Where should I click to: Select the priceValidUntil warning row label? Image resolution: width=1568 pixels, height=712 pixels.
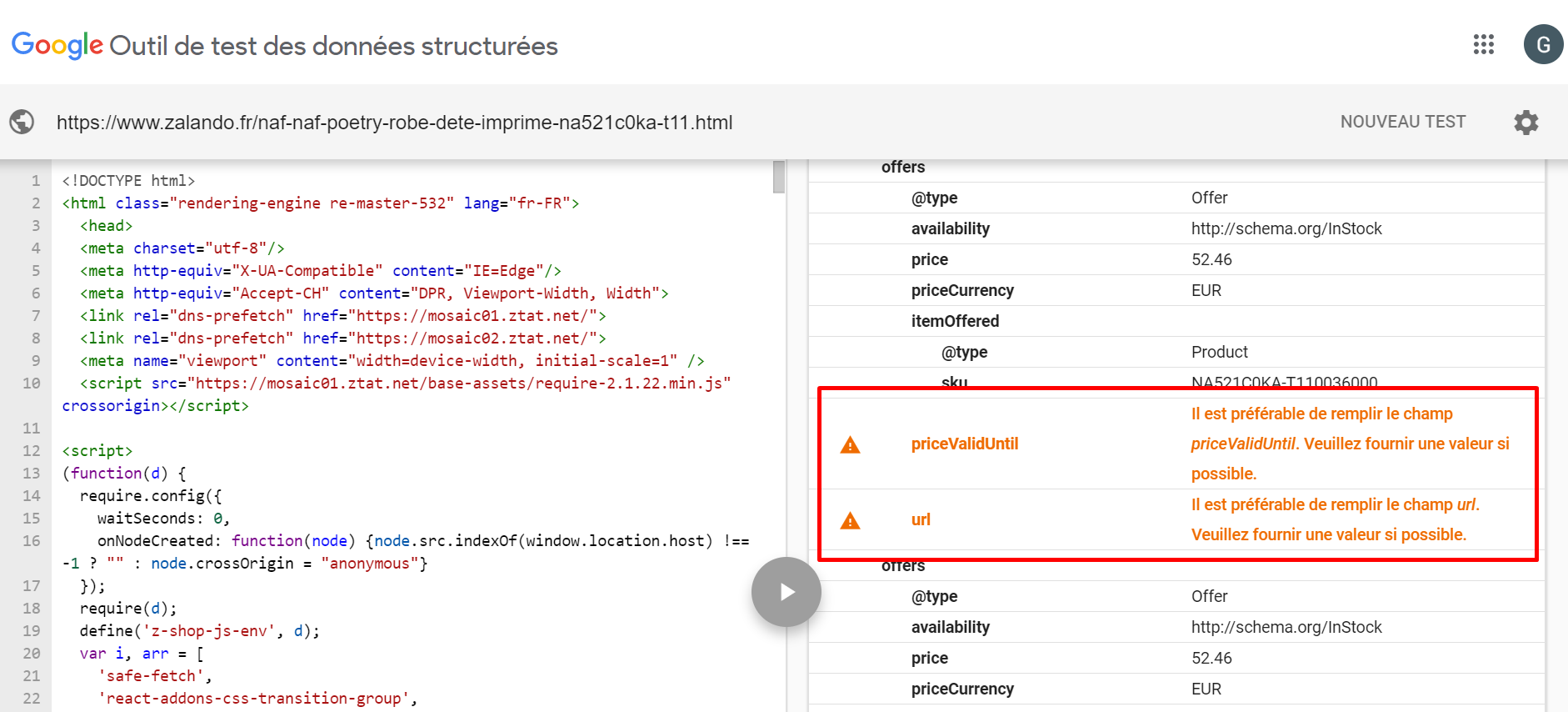click(x=965, y=444)
